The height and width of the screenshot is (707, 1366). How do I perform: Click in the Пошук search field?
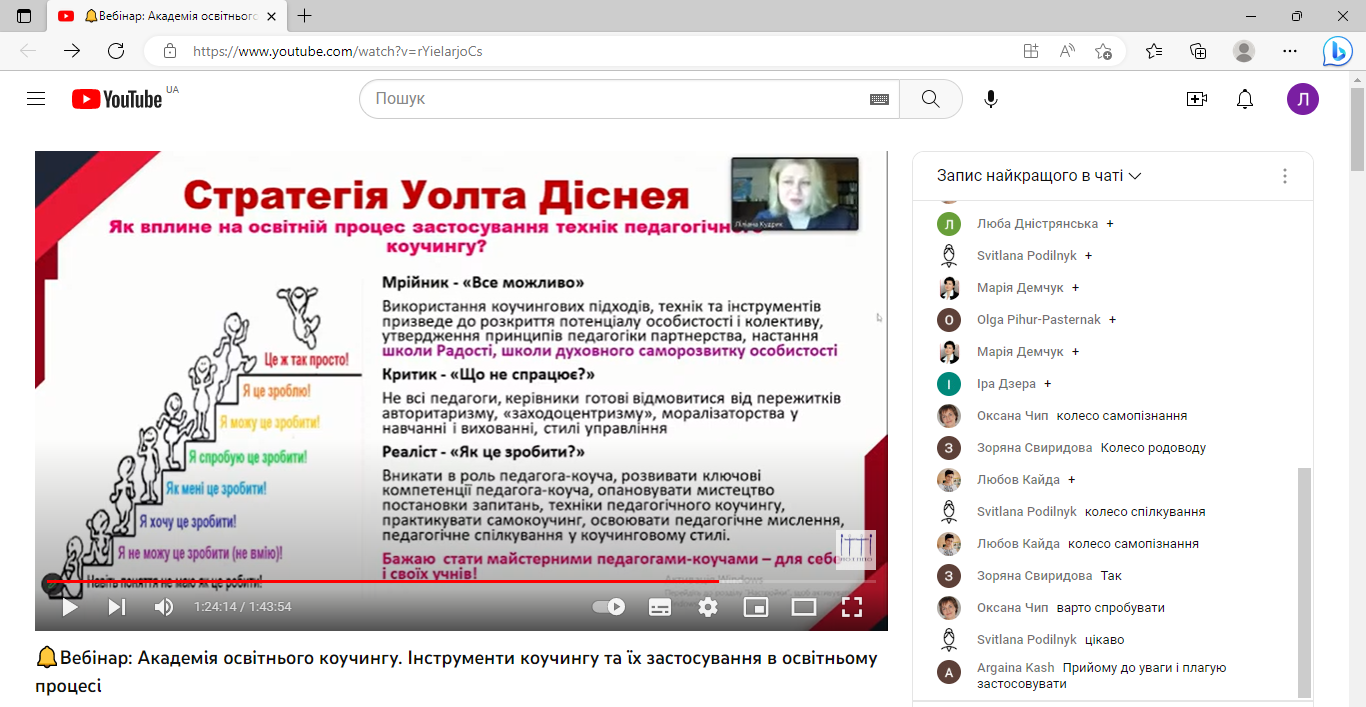[610, 99]
